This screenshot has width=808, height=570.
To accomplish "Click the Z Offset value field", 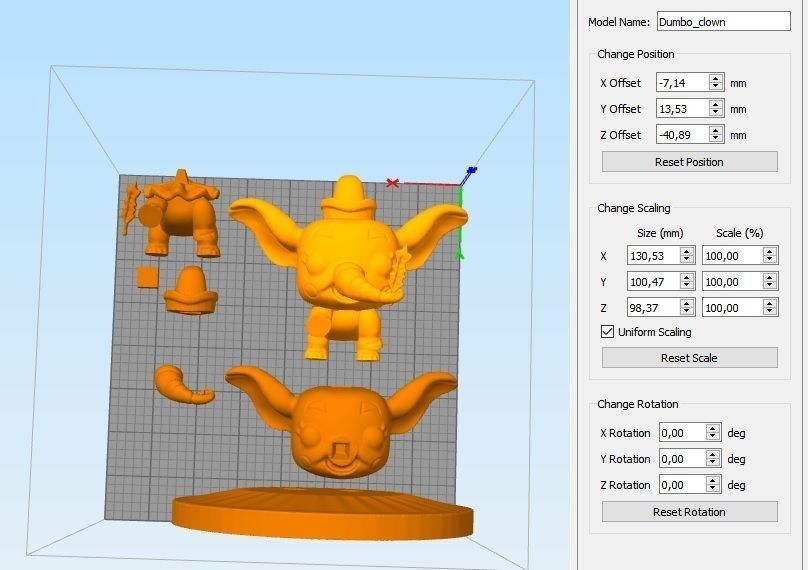I will (682, 135).
